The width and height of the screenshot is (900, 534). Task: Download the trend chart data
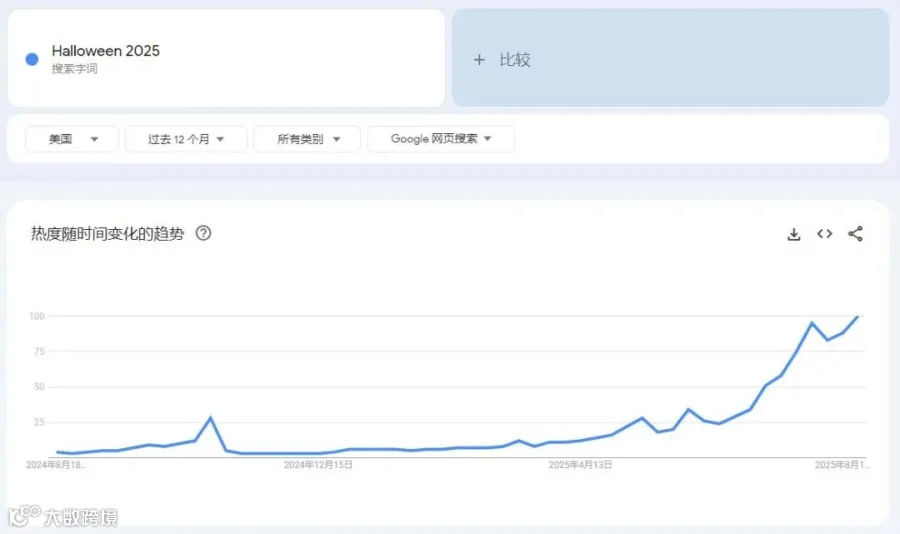click(794, 234)
